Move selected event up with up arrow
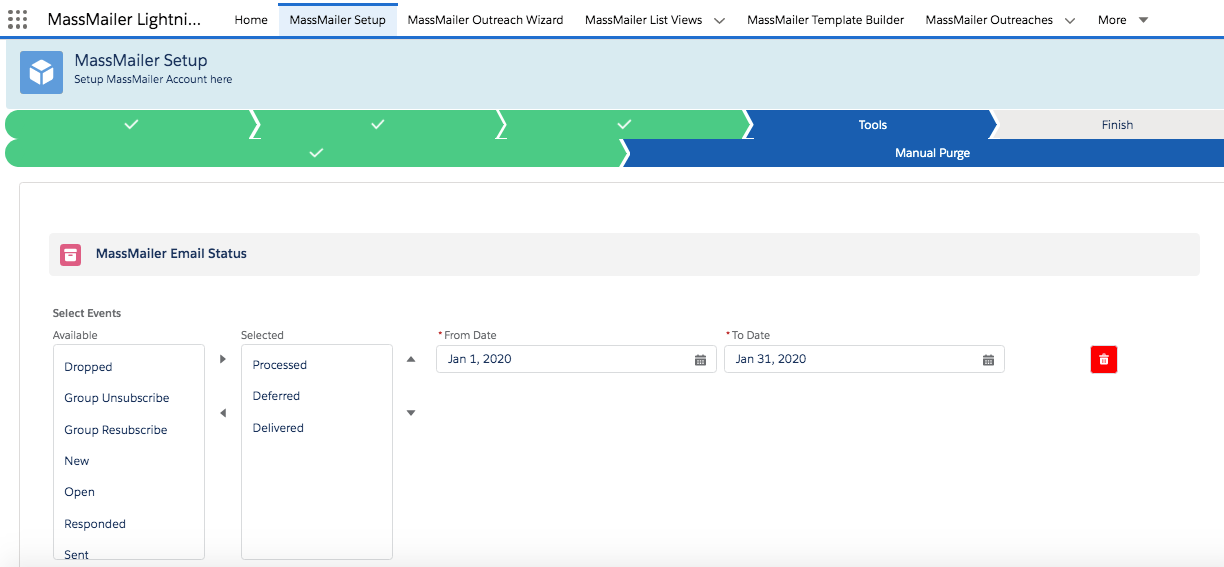Viewport: 1224px width, 567px height. click(x=411, y=358)
